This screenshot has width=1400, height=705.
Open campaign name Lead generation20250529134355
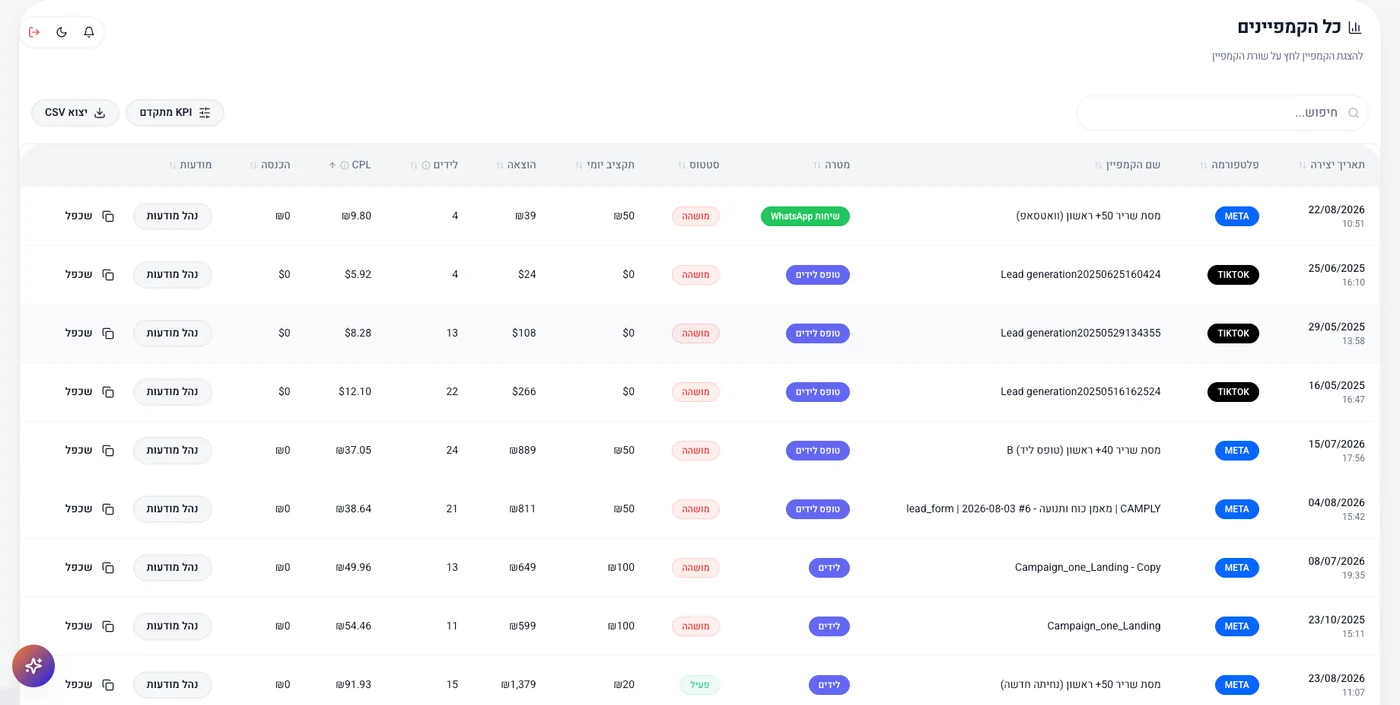[x=1081, y=333]
